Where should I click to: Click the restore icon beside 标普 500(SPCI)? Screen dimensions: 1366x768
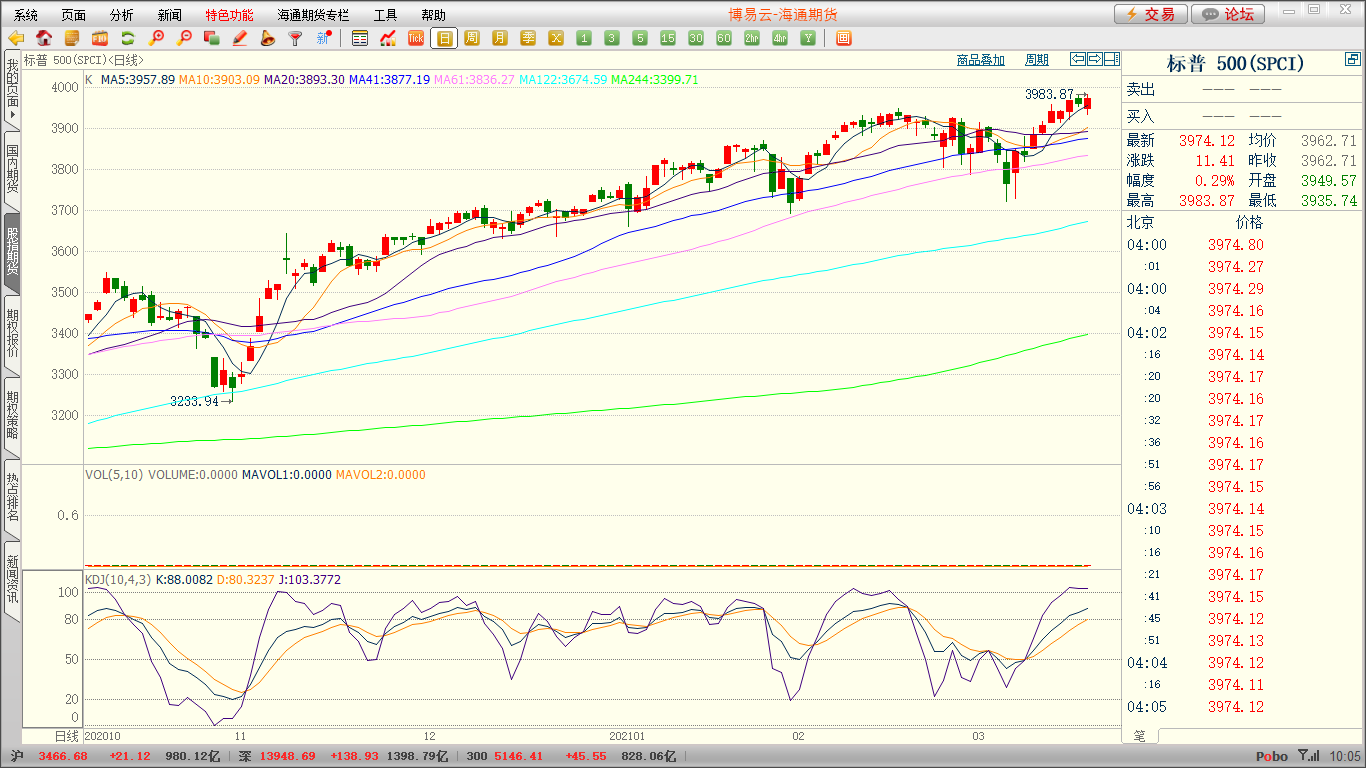1353,61
